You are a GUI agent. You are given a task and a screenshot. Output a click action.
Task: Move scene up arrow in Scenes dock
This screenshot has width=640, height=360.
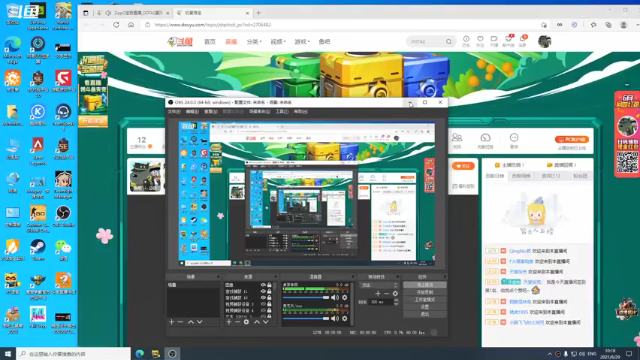click(191, 322)
